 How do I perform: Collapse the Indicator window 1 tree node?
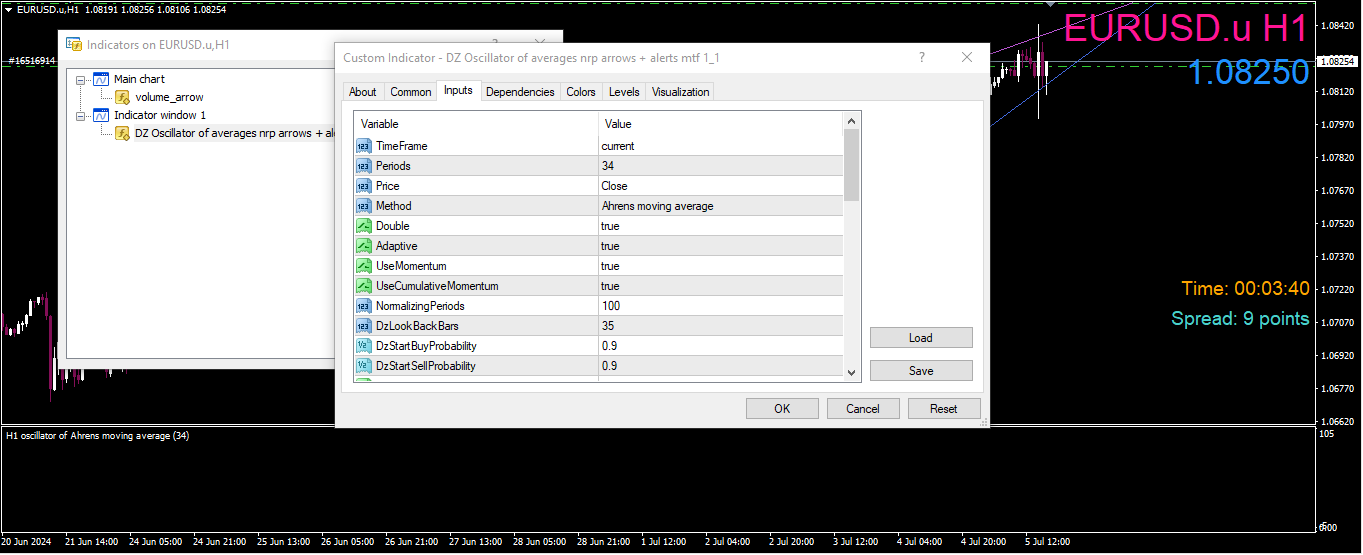[82, 115]
